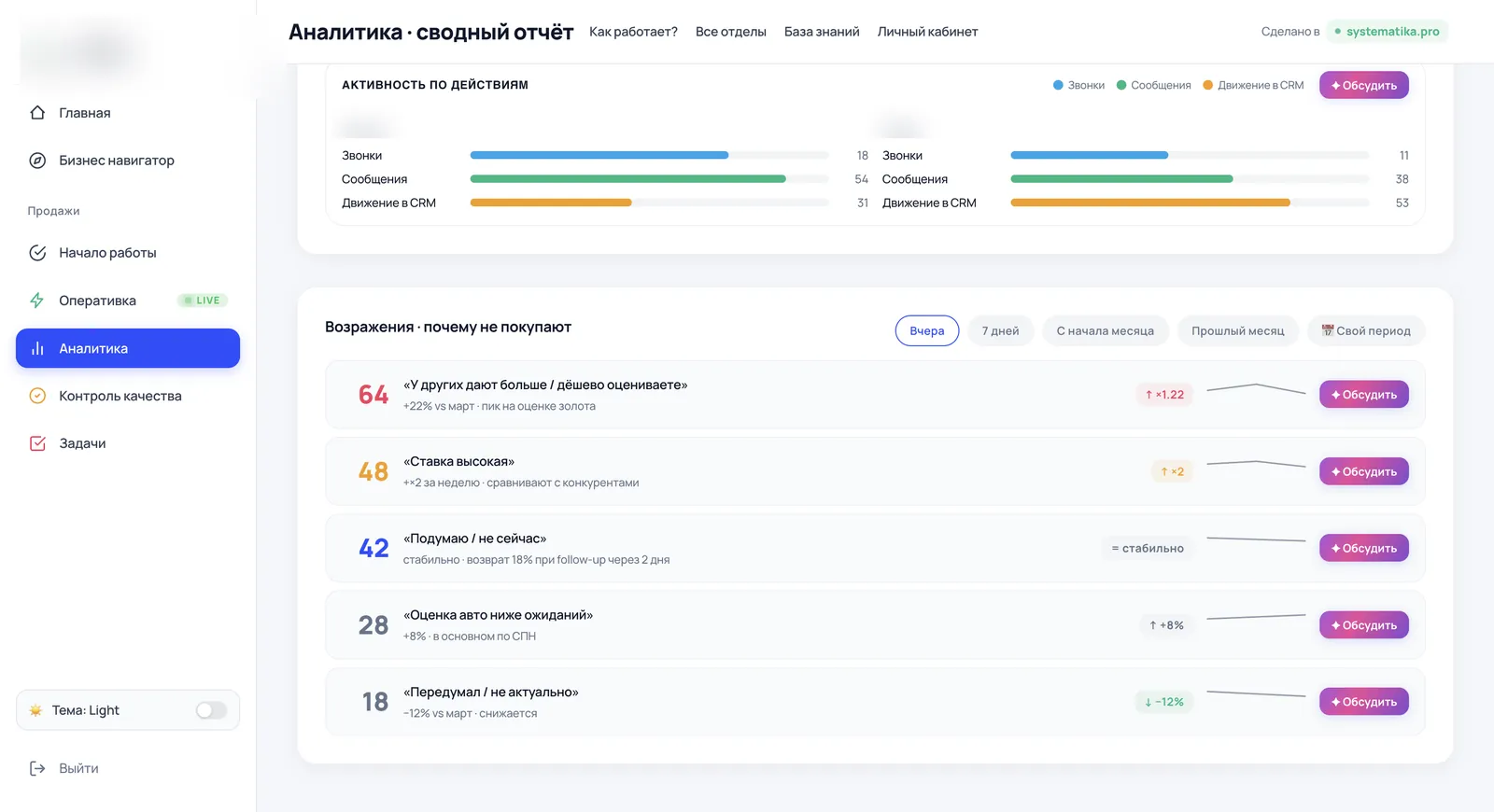Screen dimensions: 1494x812
Task: Open Оперативка sidebar item
Action: pyautogui.click(x=128, y=301)
